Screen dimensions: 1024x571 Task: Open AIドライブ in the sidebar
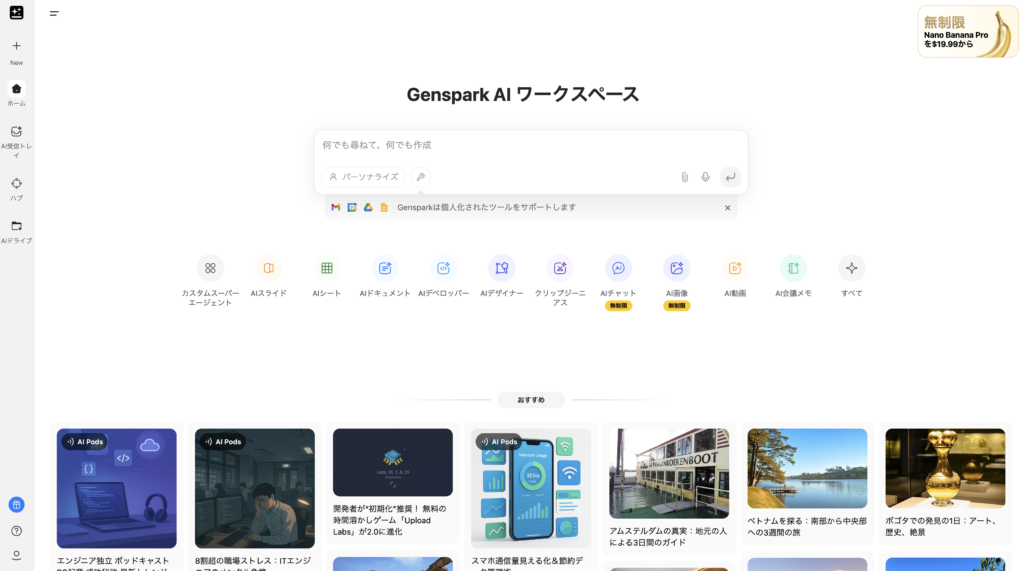(x=16, y=226)
